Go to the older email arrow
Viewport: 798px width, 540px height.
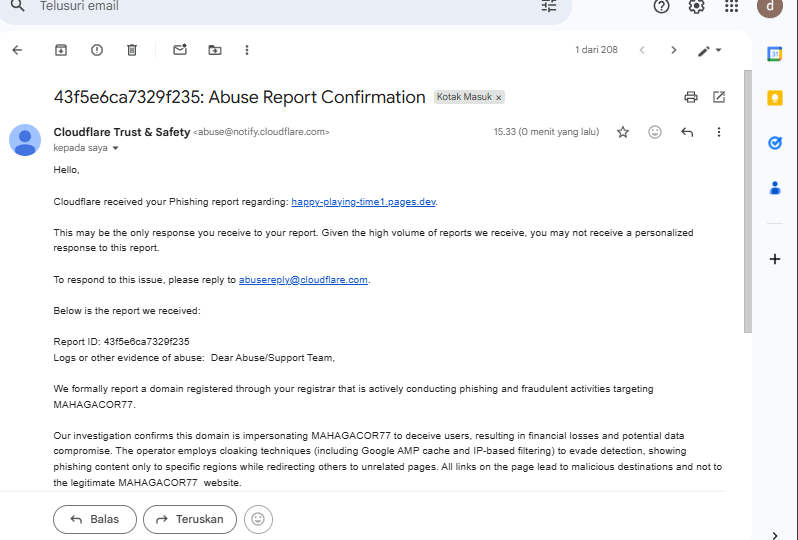(673, 50)
